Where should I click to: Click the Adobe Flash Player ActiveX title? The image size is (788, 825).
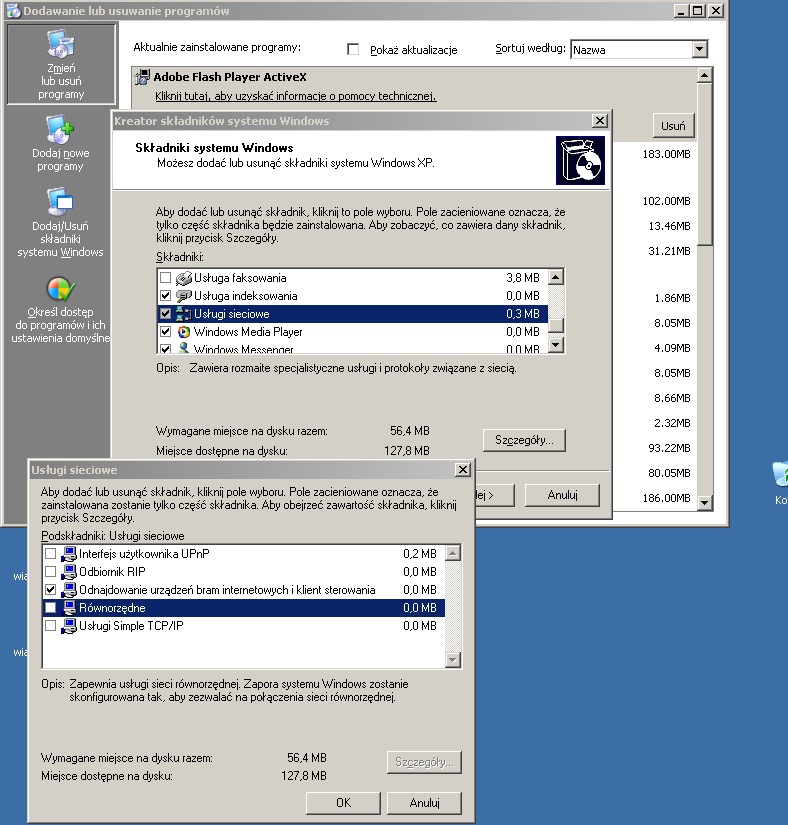230,77
